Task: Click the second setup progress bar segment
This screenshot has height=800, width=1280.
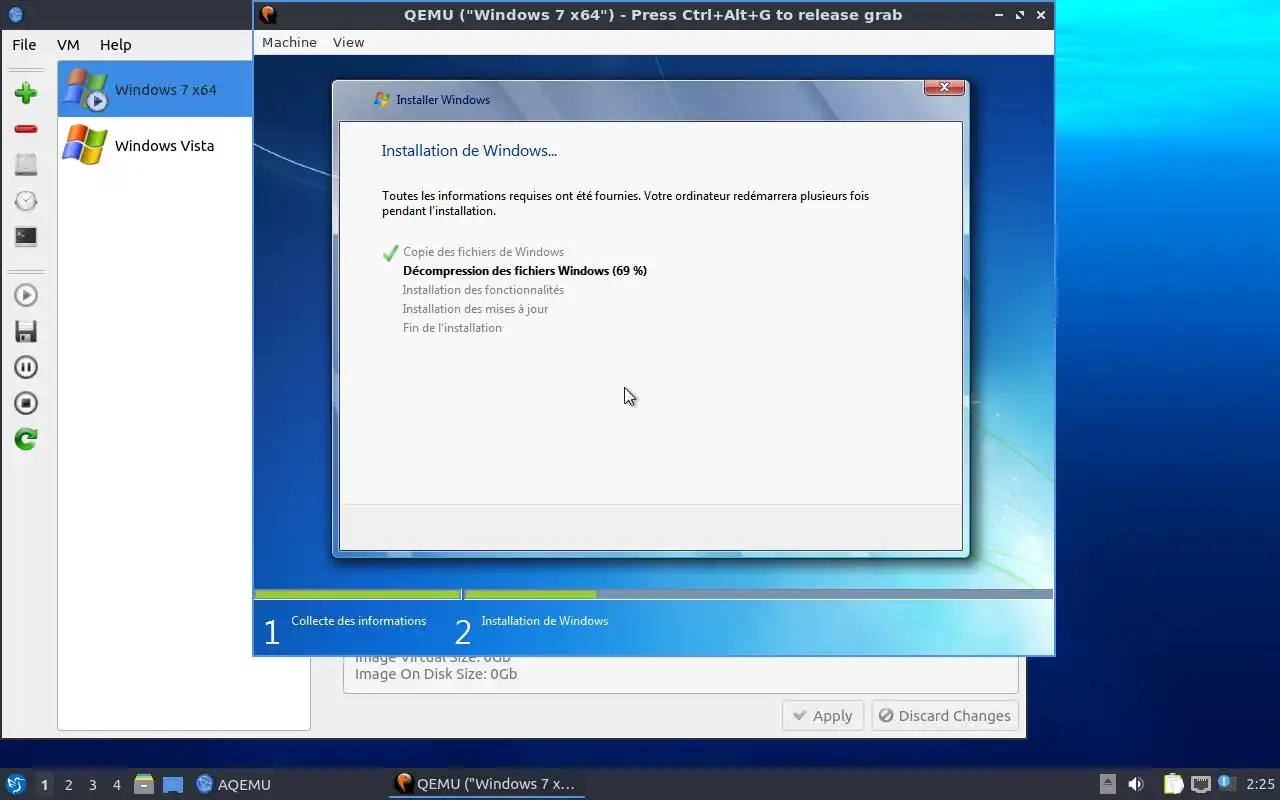Action: pos(758,594)
